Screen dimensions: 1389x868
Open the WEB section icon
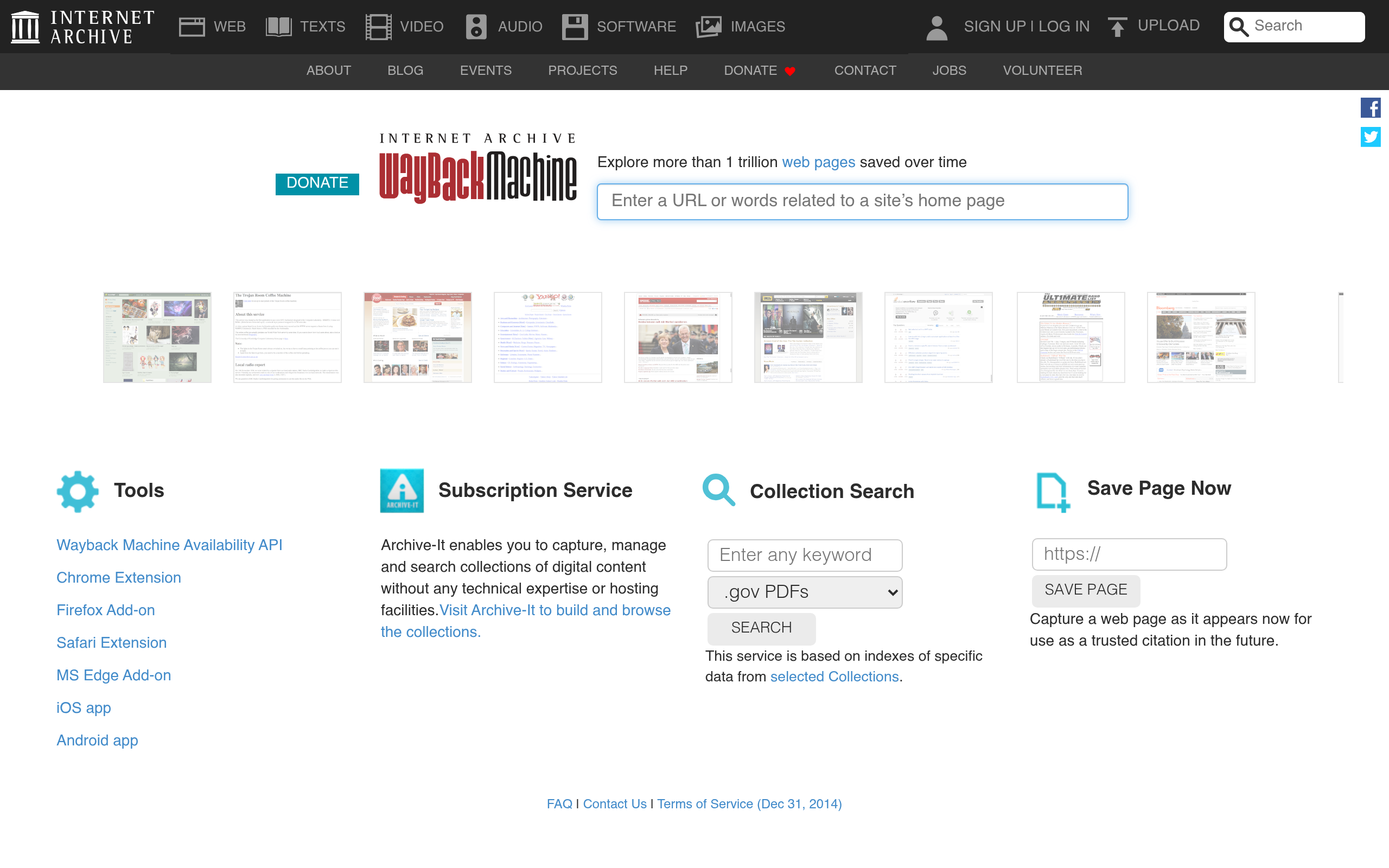192,26
